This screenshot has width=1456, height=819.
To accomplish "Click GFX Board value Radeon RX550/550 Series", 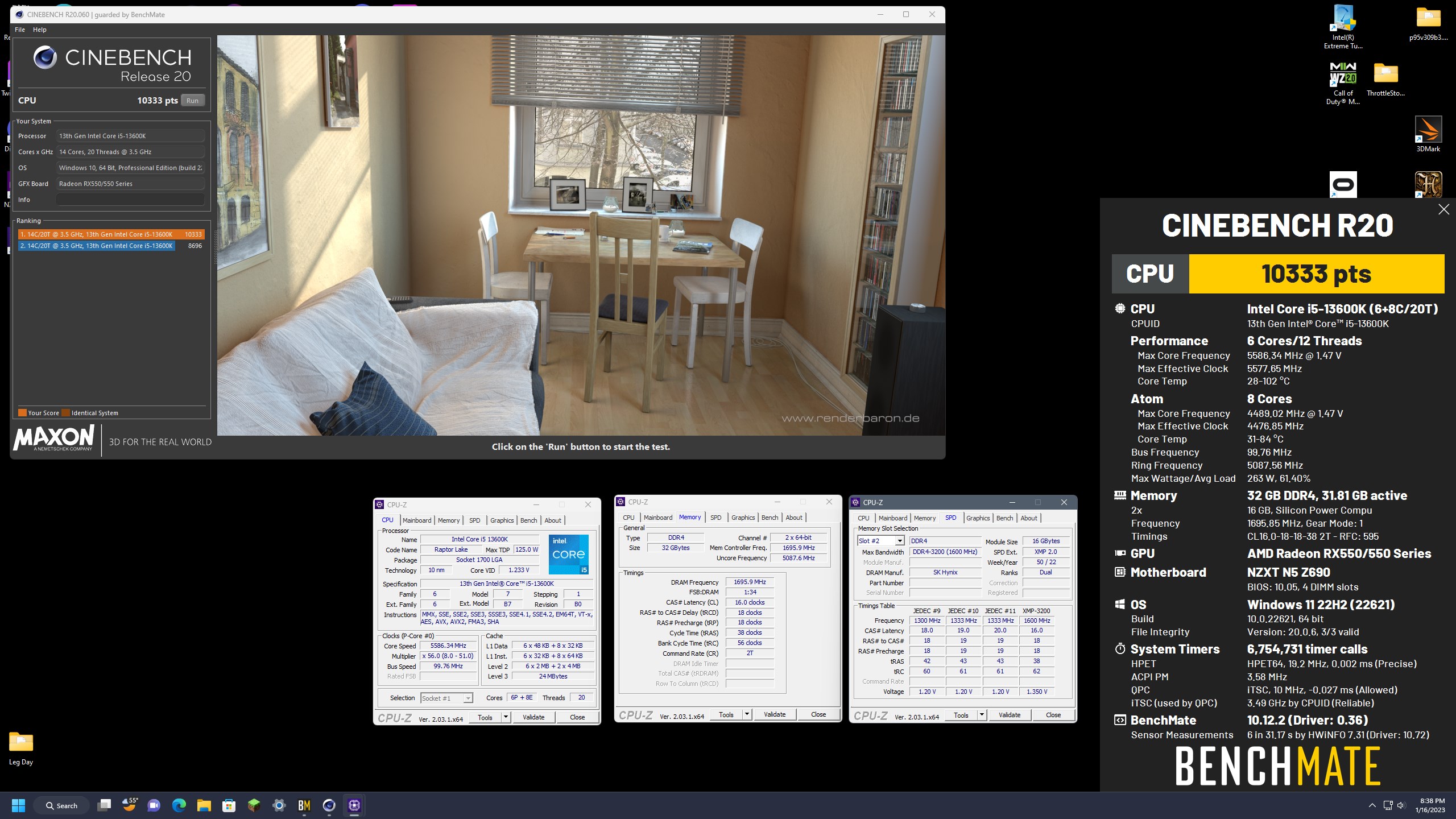I will tap(130, 184).
